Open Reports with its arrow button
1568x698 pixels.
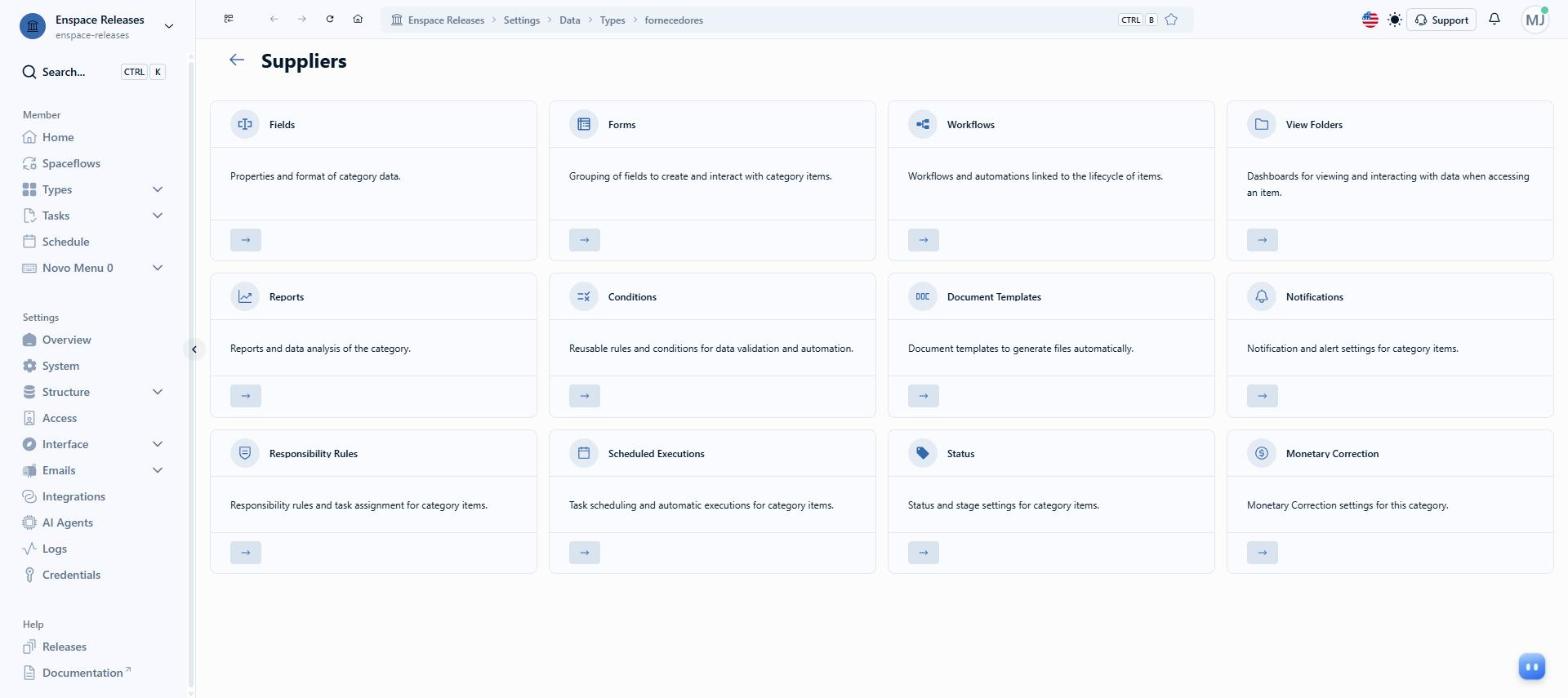245,395
